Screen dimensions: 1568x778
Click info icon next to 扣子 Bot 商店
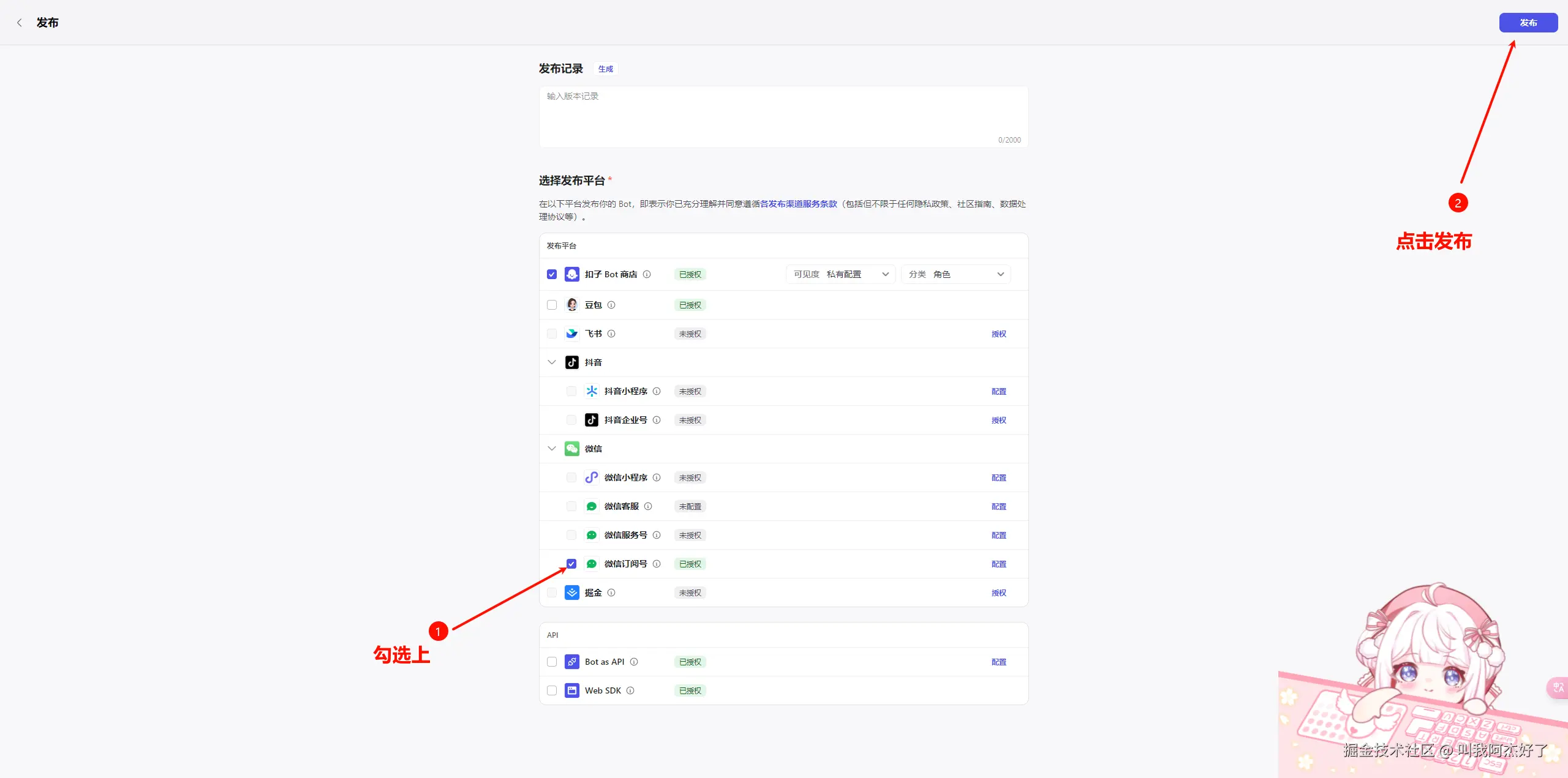(x=647, y=274)
